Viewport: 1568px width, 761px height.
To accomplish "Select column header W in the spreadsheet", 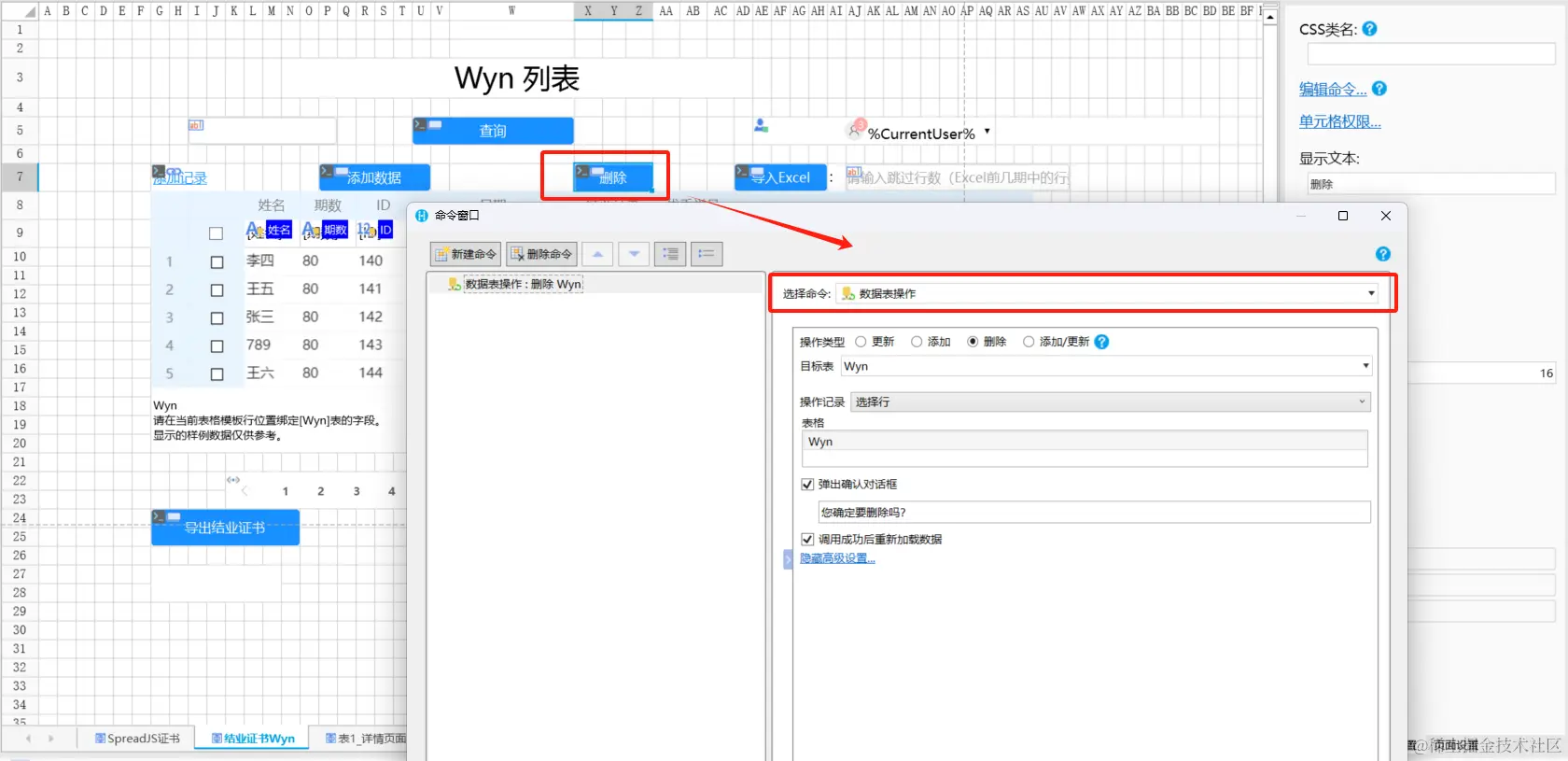I will [x=511, y=11].
